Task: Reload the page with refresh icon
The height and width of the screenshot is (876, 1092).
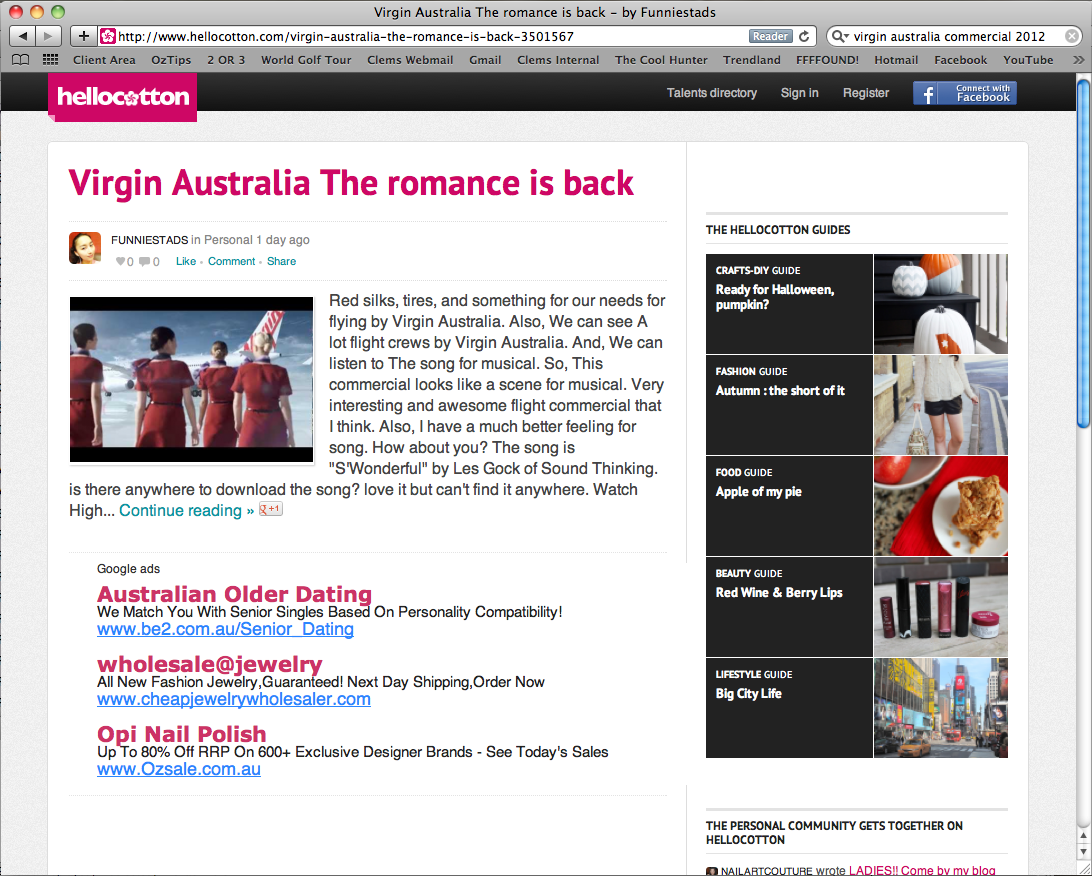Action: (x=804, y=36)
